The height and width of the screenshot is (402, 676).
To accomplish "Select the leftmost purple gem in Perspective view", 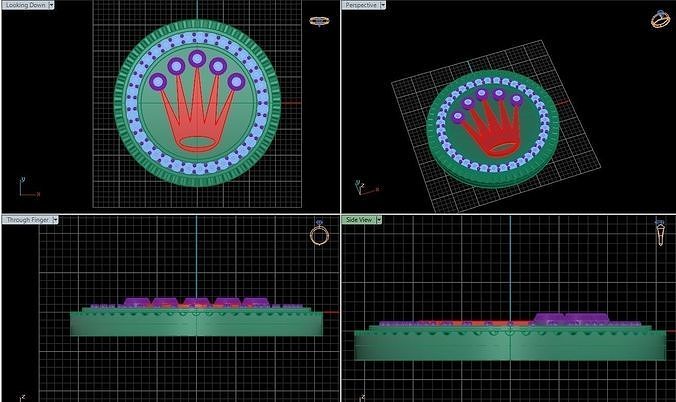I will click(458, 116).
